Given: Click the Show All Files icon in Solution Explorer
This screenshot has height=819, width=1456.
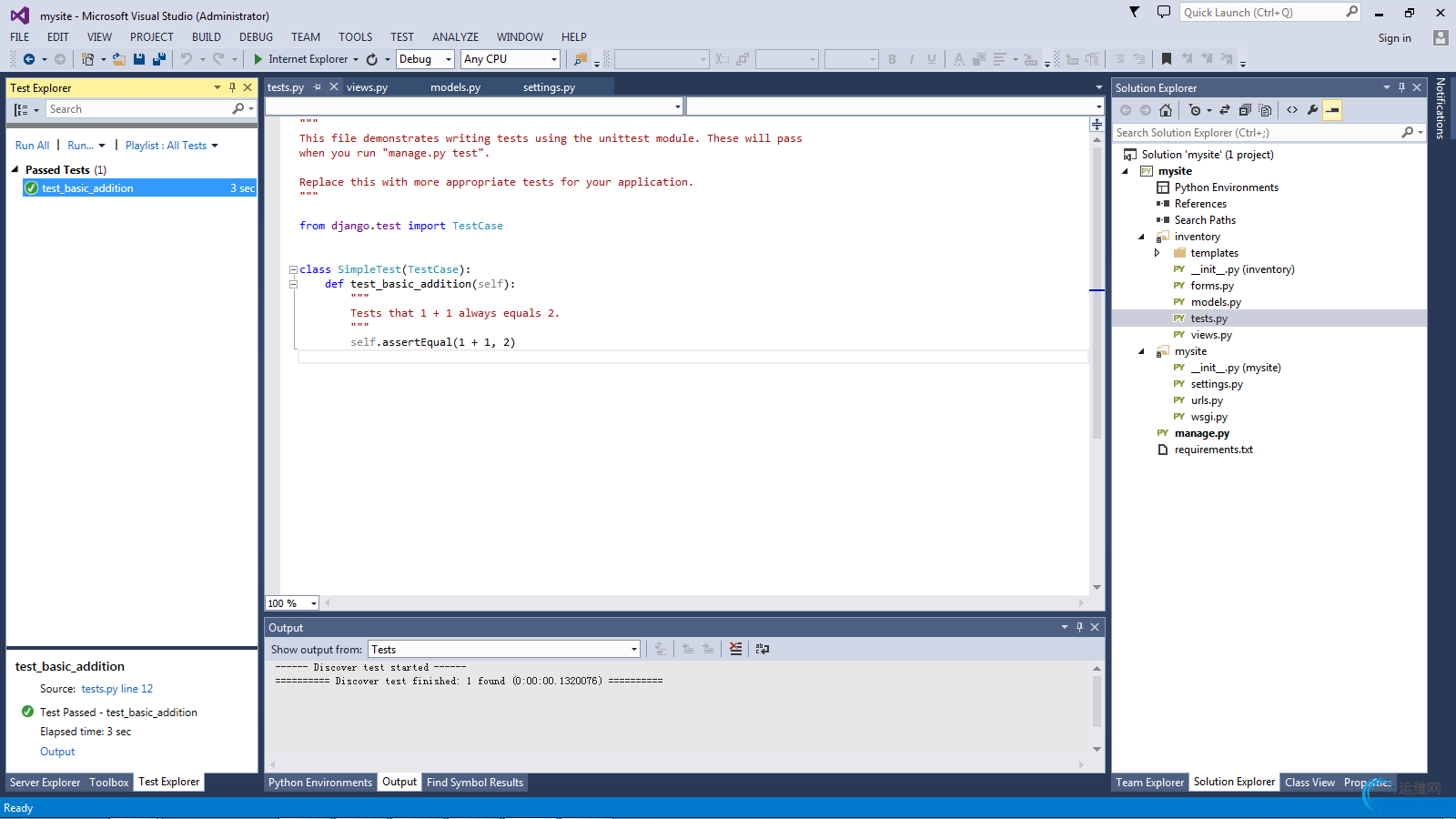Looking at the screenshot, I should click(x=1265, y=110).
